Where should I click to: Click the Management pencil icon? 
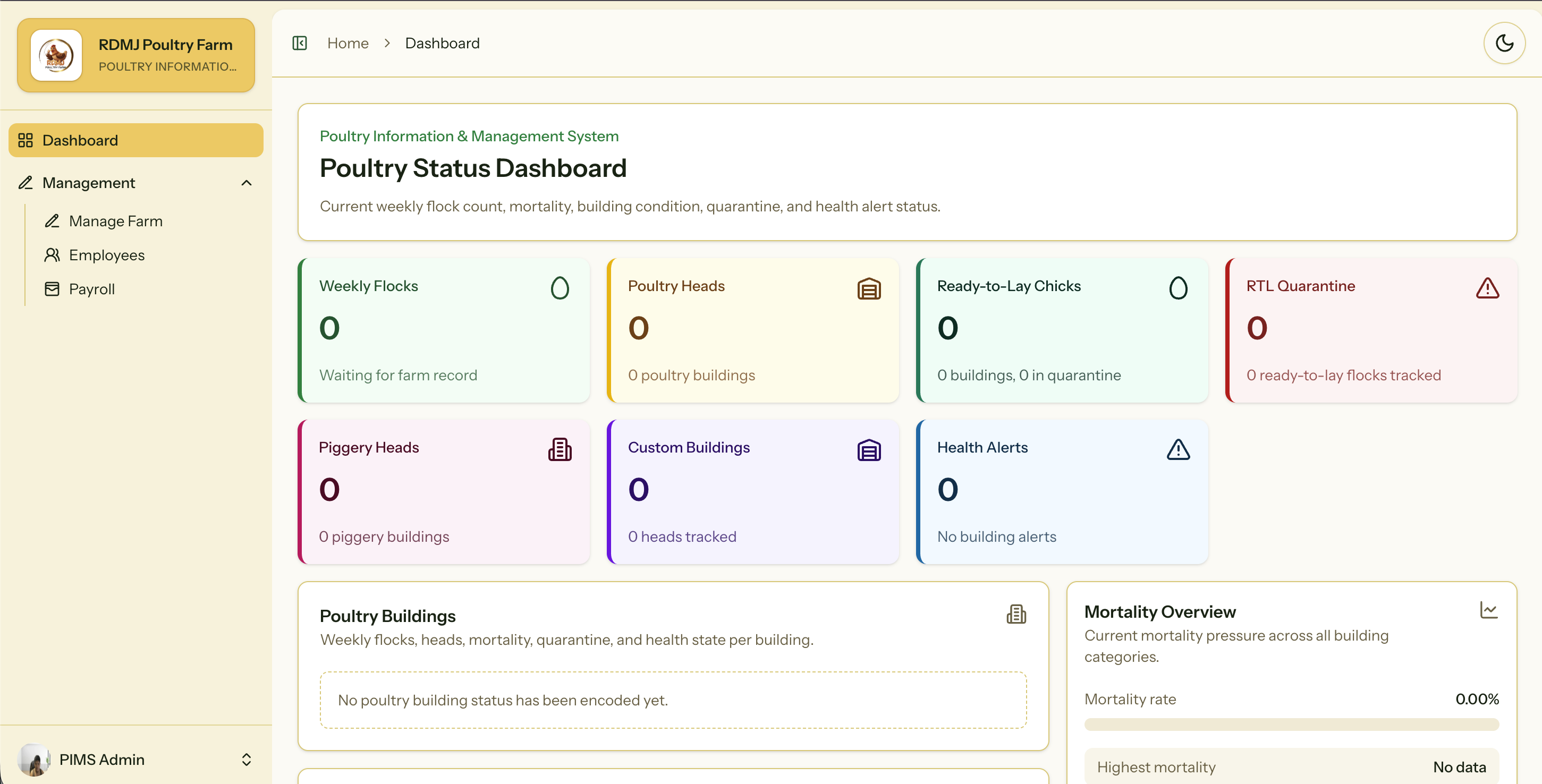(25, 183)
